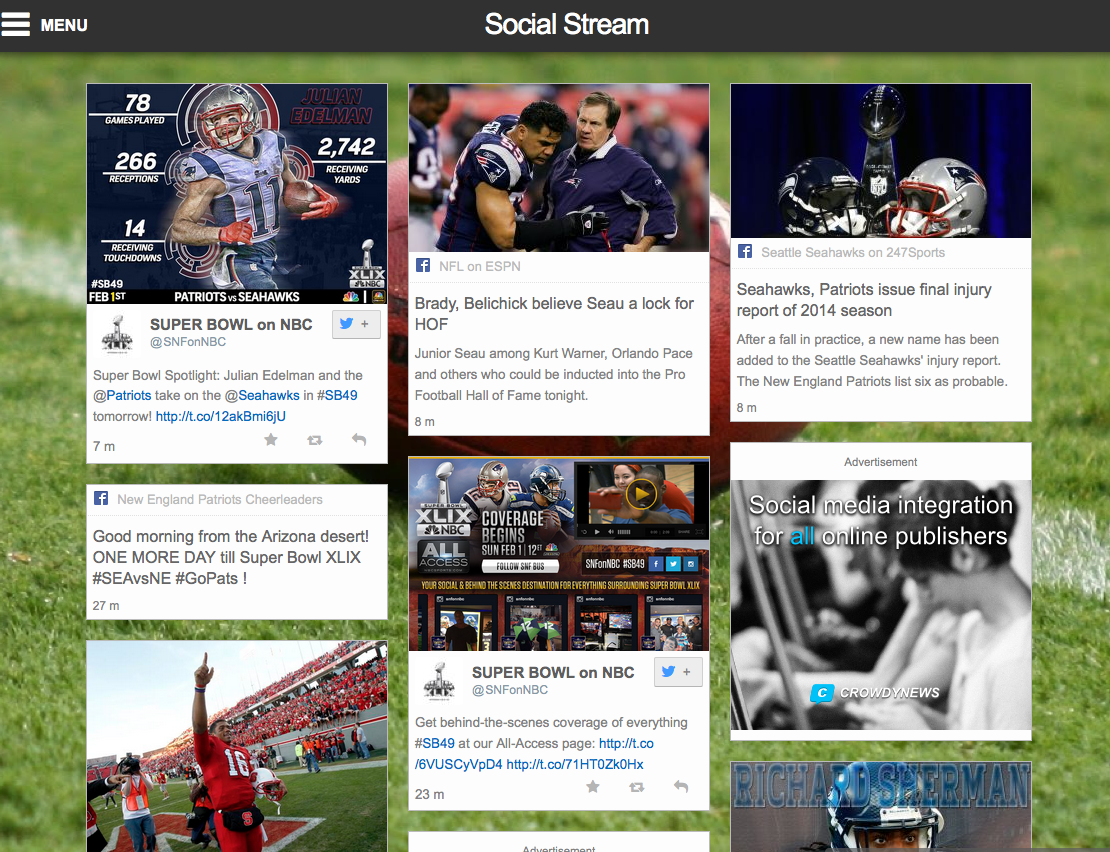This screenshot has height=852, width=1110.
Task: Favorite the Julian Edelman tweet with star
Action: pos(270,440)
